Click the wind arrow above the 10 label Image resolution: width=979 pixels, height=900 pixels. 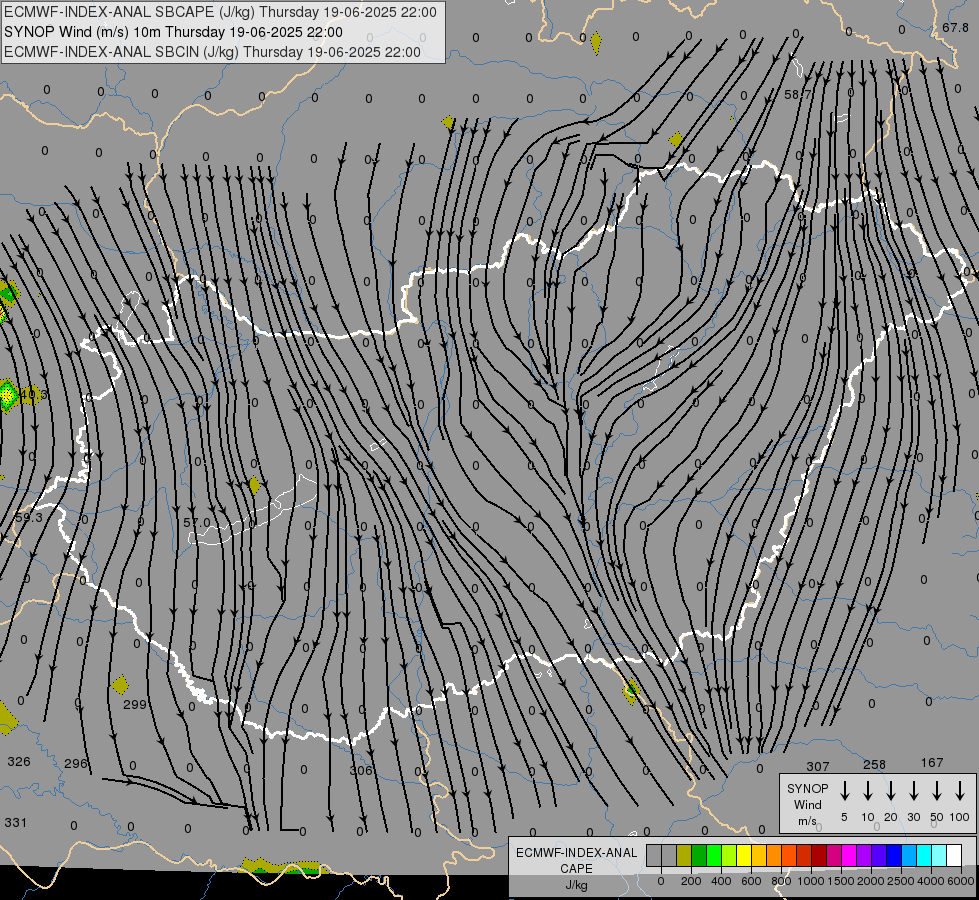pyautogui.click(x=868, y=791)
